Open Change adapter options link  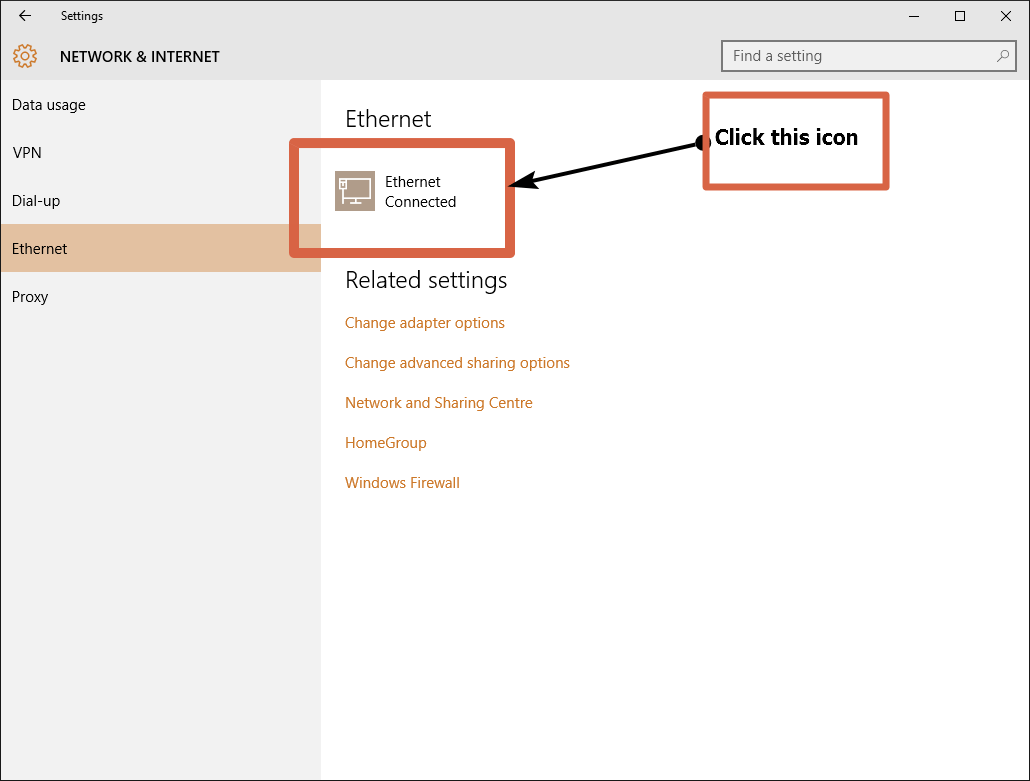tap(425, 323)
